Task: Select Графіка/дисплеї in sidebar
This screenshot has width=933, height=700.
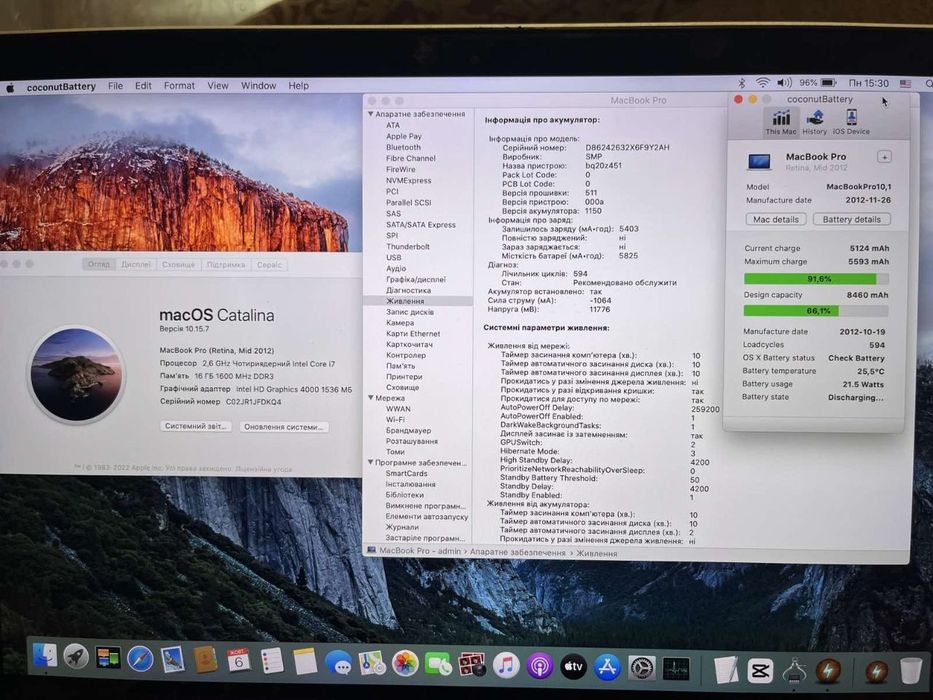Action: pyautogui.click(x=415, y=279)
